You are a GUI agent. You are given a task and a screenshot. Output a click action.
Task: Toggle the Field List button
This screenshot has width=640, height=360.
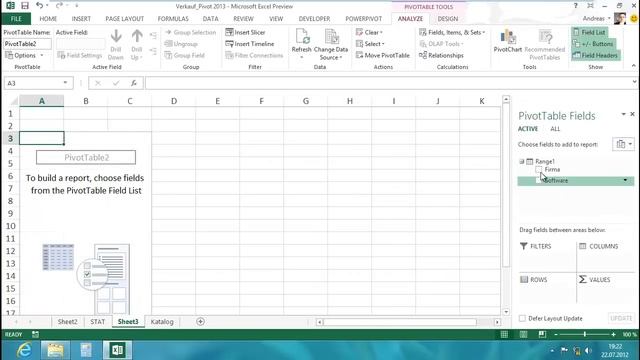point(589,32)
